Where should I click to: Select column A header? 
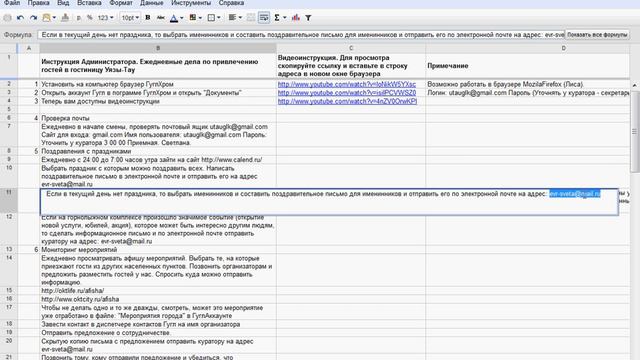coord(29,48)
